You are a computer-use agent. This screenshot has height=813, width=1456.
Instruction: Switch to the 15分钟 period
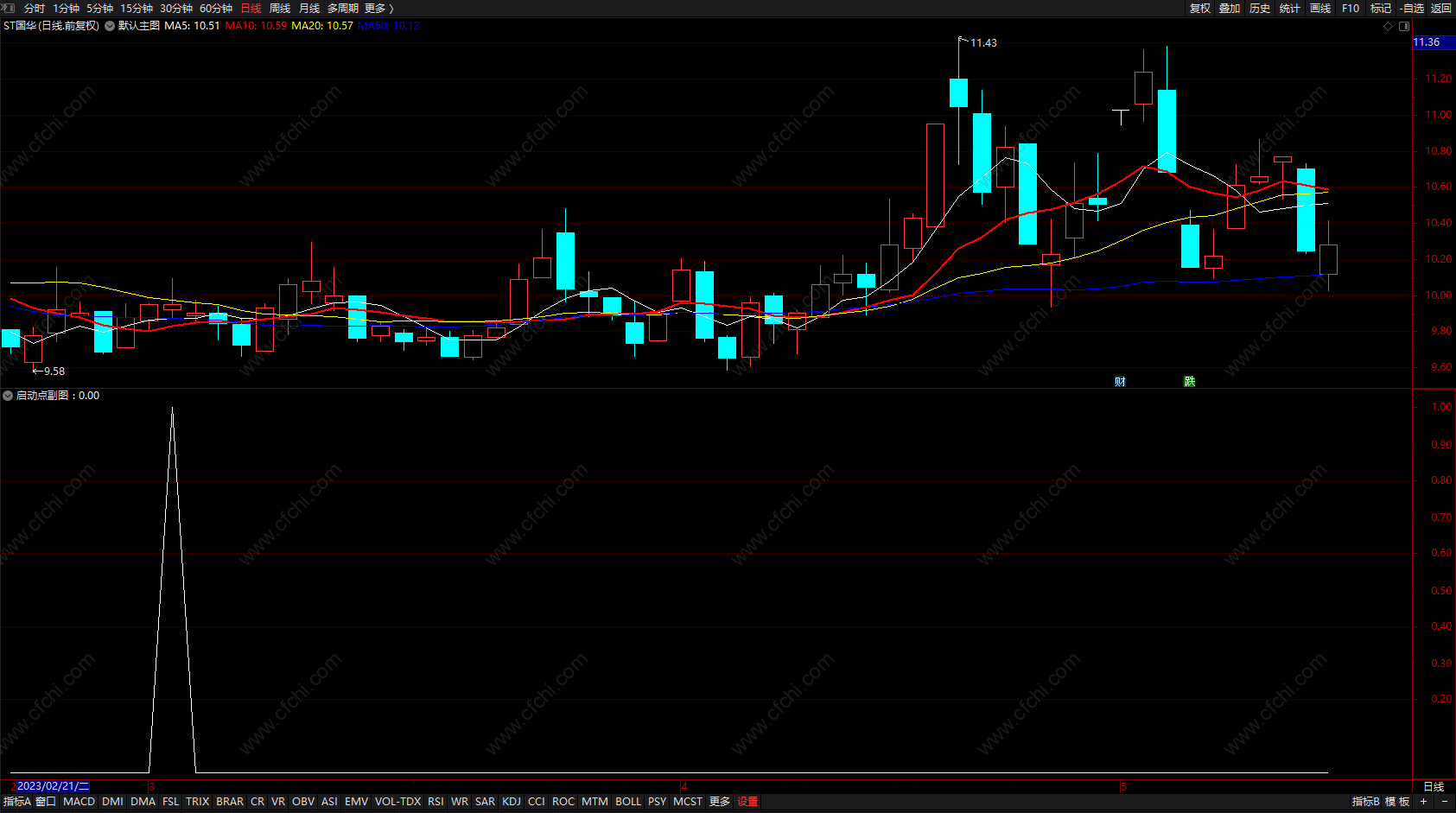[x=137, y=8]
